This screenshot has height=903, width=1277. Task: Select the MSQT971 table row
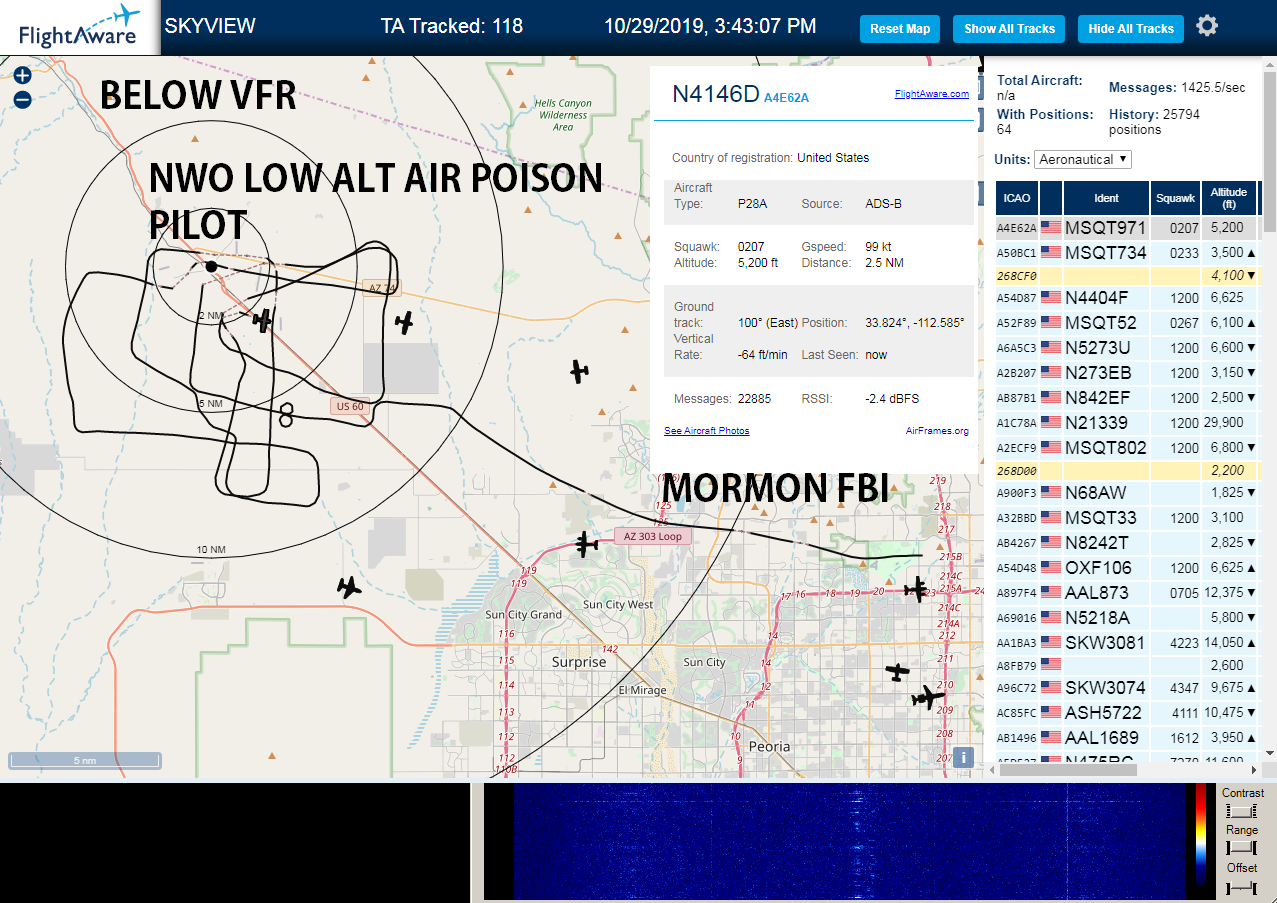pos(1127,228)
